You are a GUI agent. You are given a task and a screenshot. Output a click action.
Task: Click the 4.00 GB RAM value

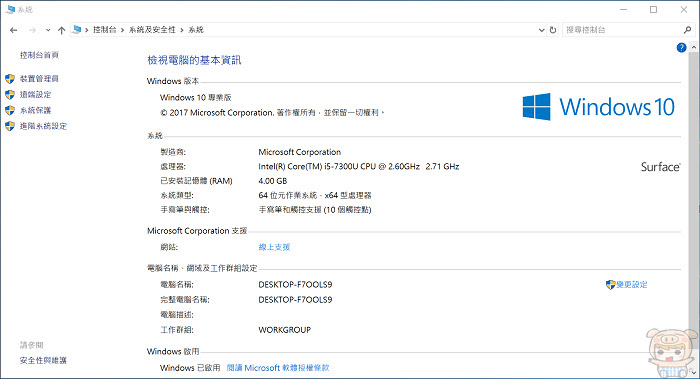[x=272, y=181]
